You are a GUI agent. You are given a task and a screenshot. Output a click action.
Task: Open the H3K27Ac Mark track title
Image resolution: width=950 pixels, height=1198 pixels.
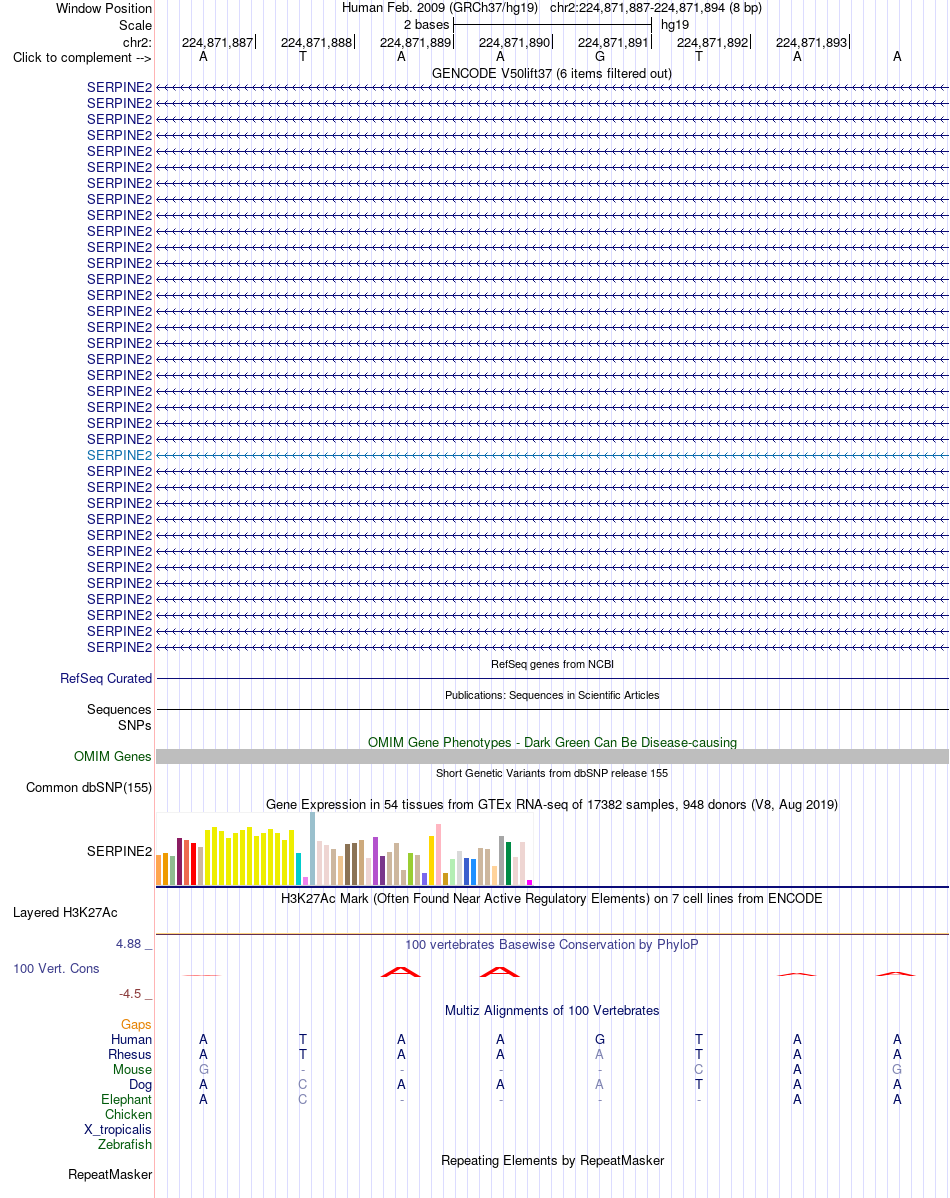point(552,898)
